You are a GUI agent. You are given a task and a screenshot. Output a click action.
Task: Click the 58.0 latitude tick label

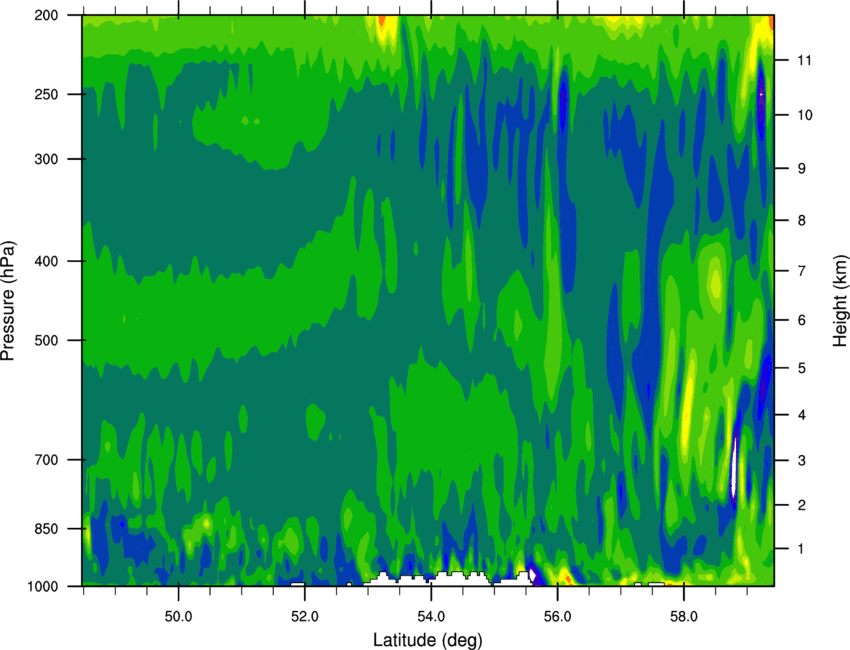pos(684,617)
